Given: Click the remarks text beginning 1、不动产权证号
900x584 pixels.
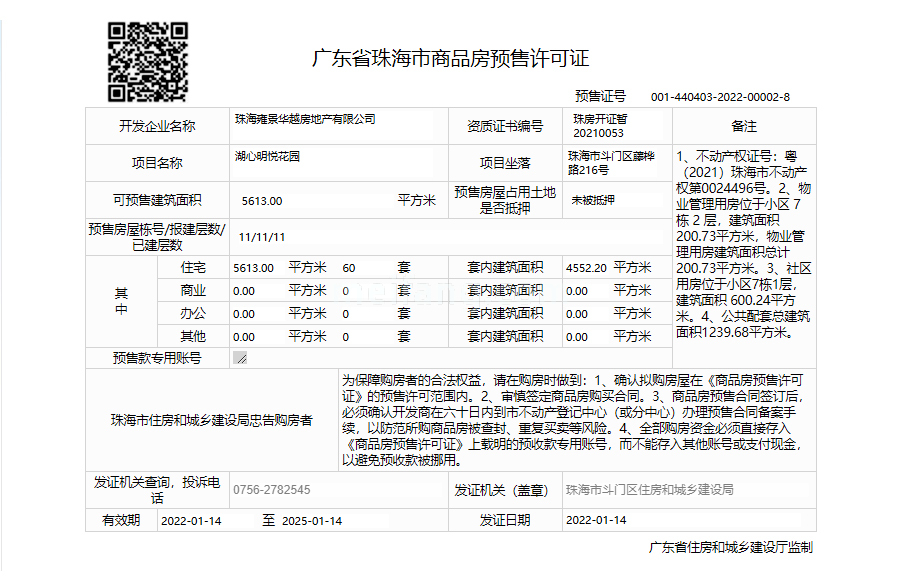Looking at the screenshot, I should click(x=744, y=244).
